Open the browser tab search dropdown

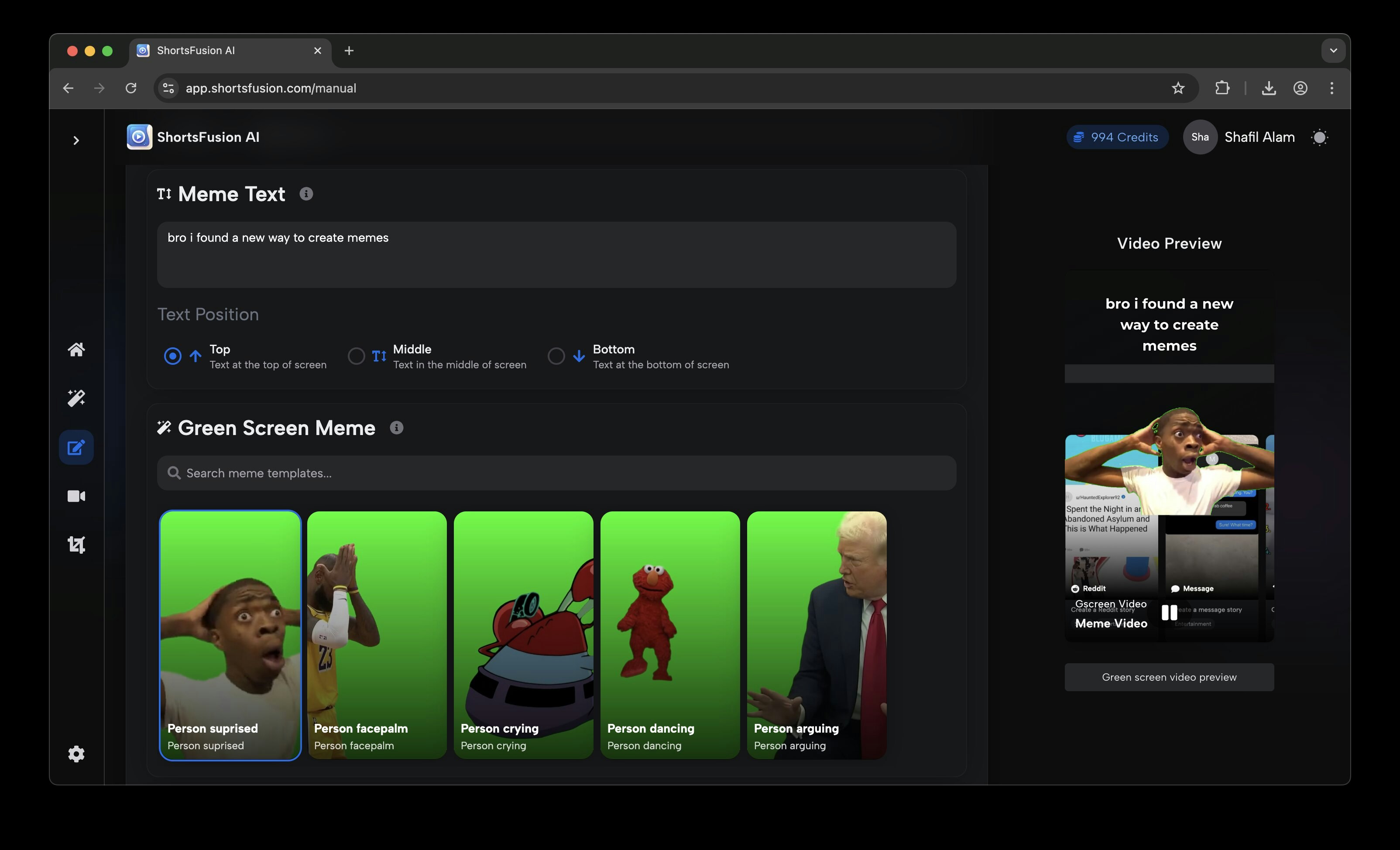[x=1333, y=51]
